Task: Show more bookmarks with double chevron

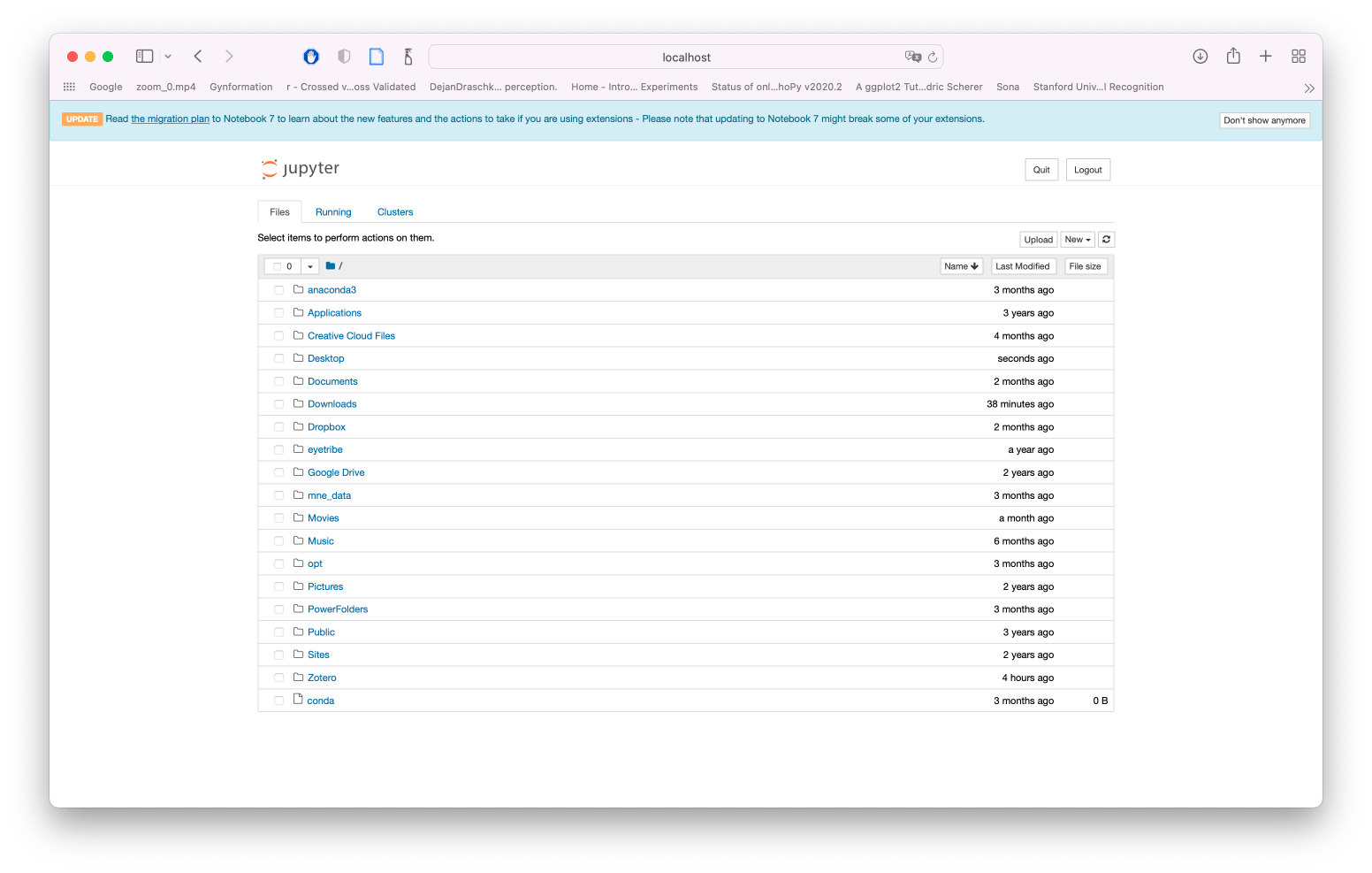Action: coord(1309,88)
